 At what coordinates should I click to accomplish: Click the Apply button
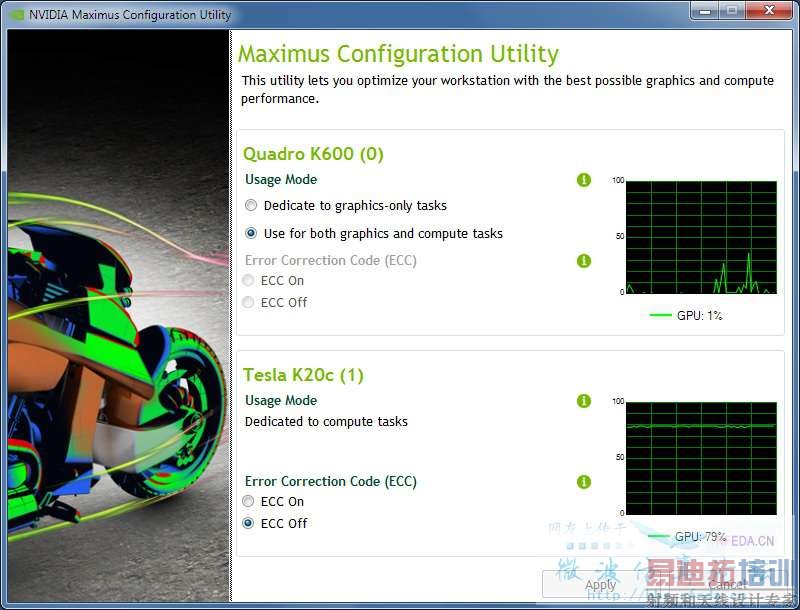point(601,584)
